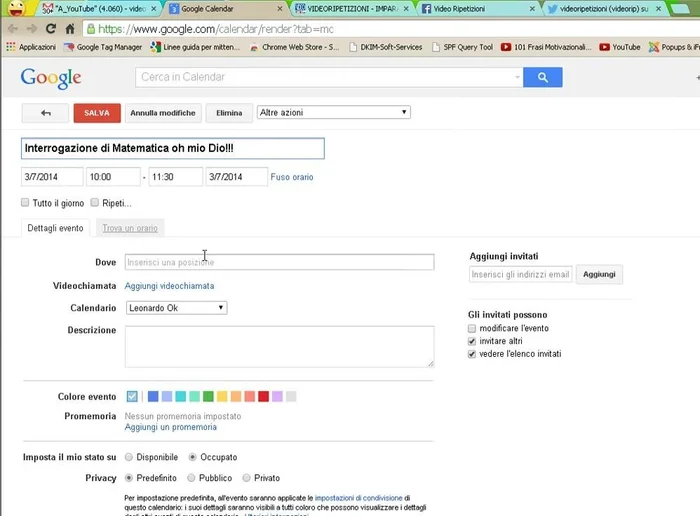This screenshot has width=700, height=516.
Task: Open the Chrome Web Store bookmark
Action: pyautogui.click(x=294, y=47)
